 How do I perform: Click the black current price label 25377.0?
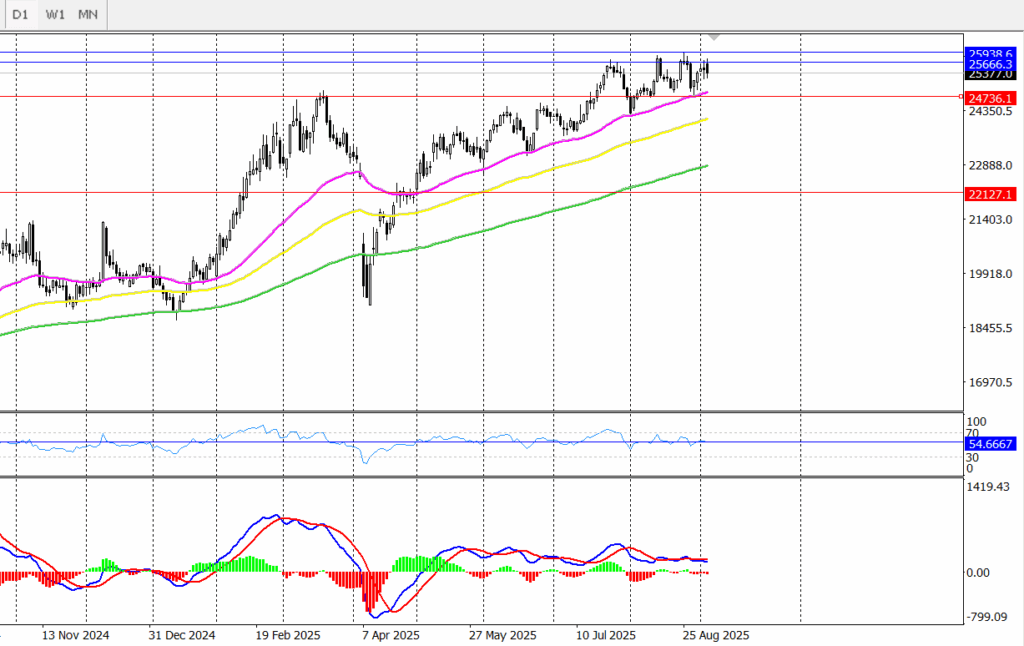(991, 75)
